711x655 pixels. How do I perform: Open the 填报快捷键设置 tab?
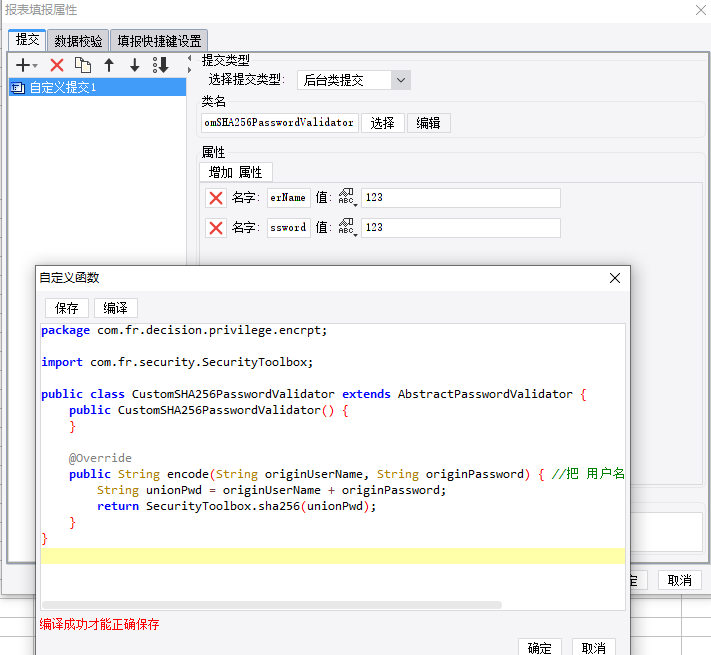click(x=159, y=41)
